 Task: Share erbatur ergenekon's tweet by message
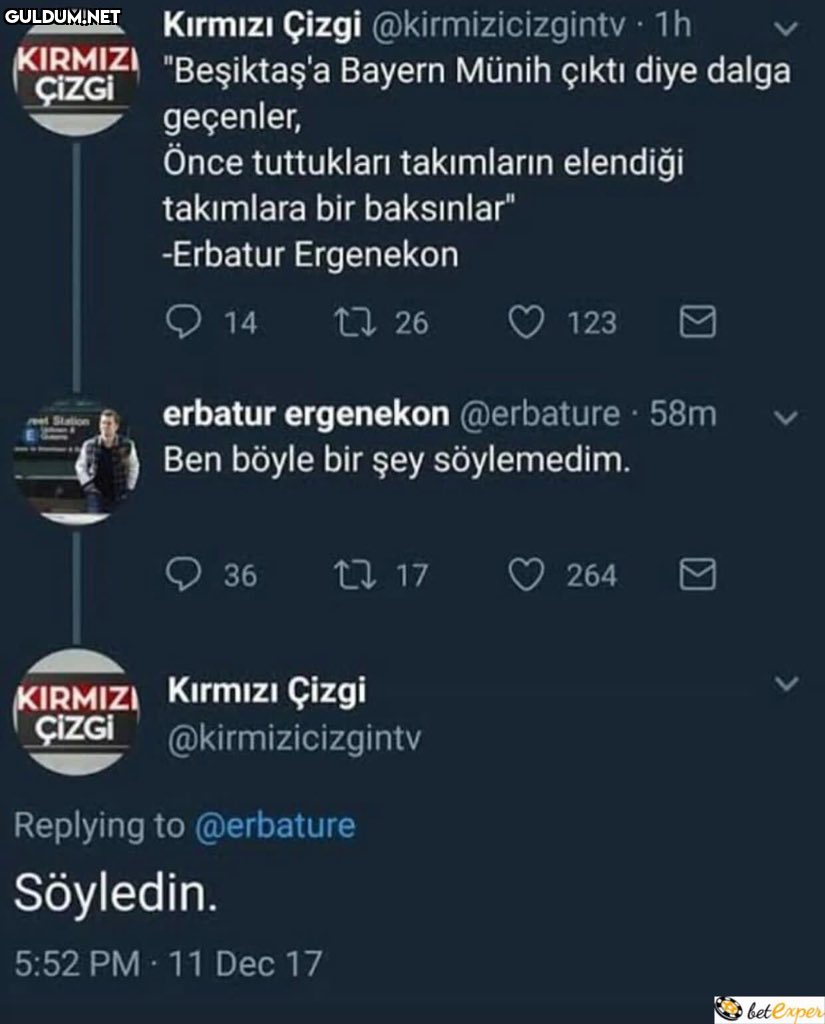(697, 574)
